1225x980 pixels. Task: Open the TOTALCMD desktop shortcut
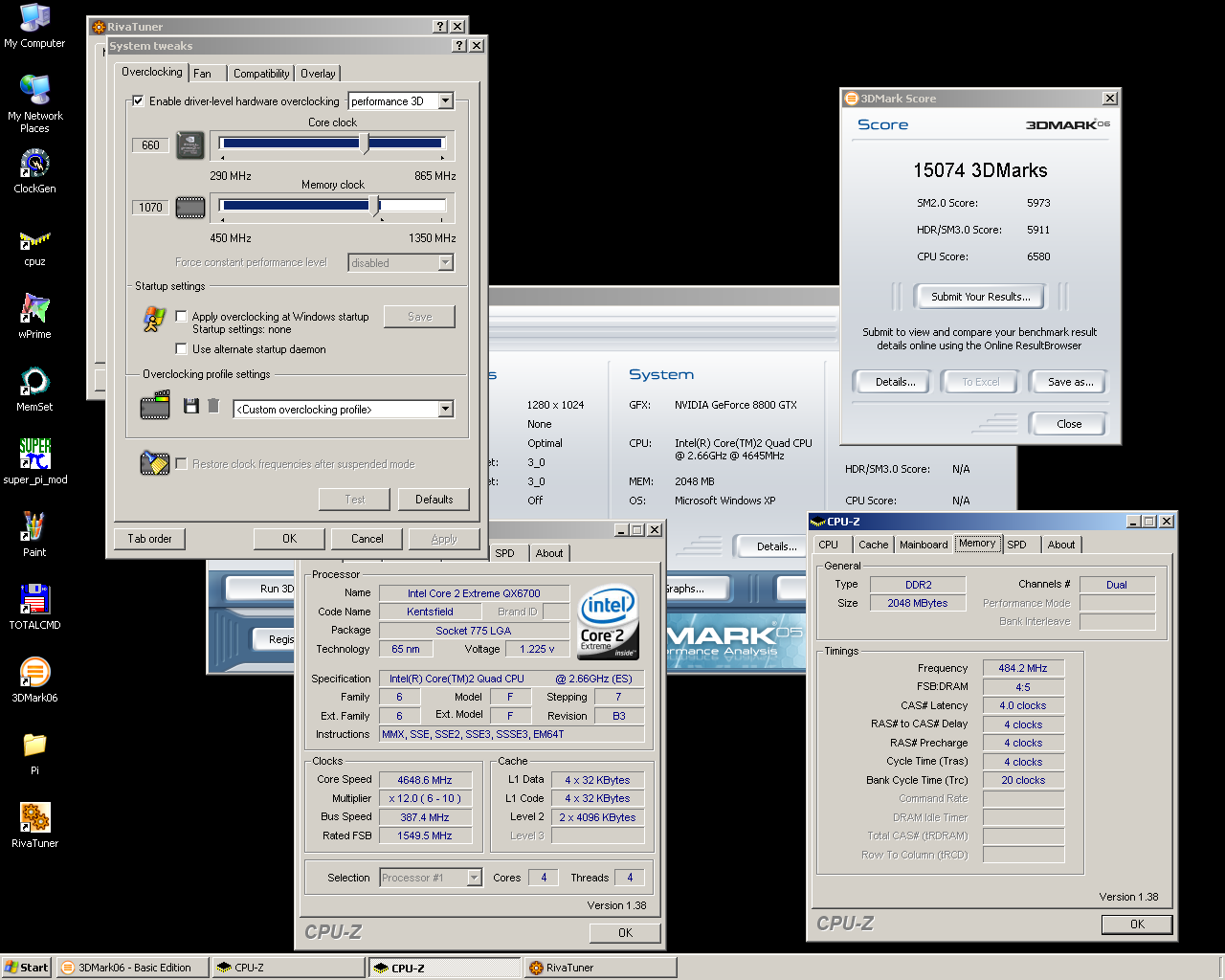tap(34, 600)
